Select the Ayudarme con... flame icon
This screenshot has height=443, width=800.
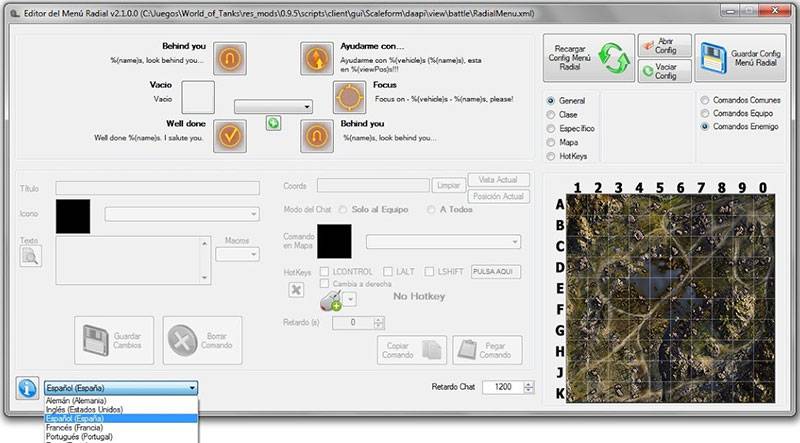[x=317, y=58]
